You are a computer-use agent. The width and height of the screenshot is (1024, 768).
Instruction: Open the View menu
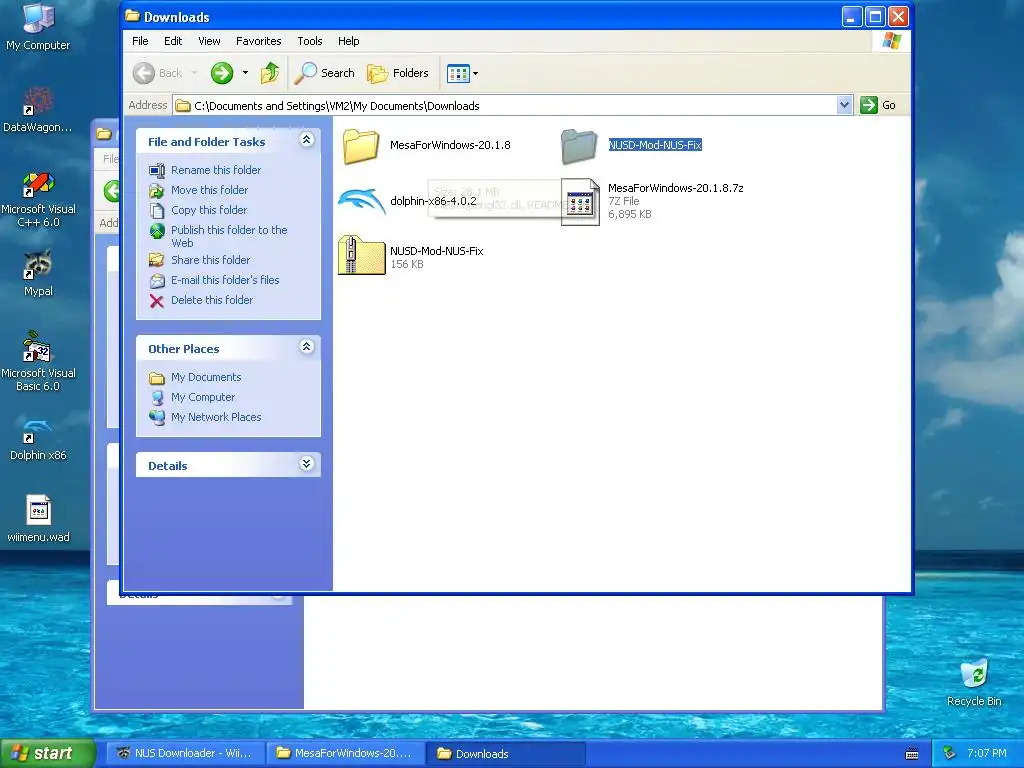click(209, 41)
